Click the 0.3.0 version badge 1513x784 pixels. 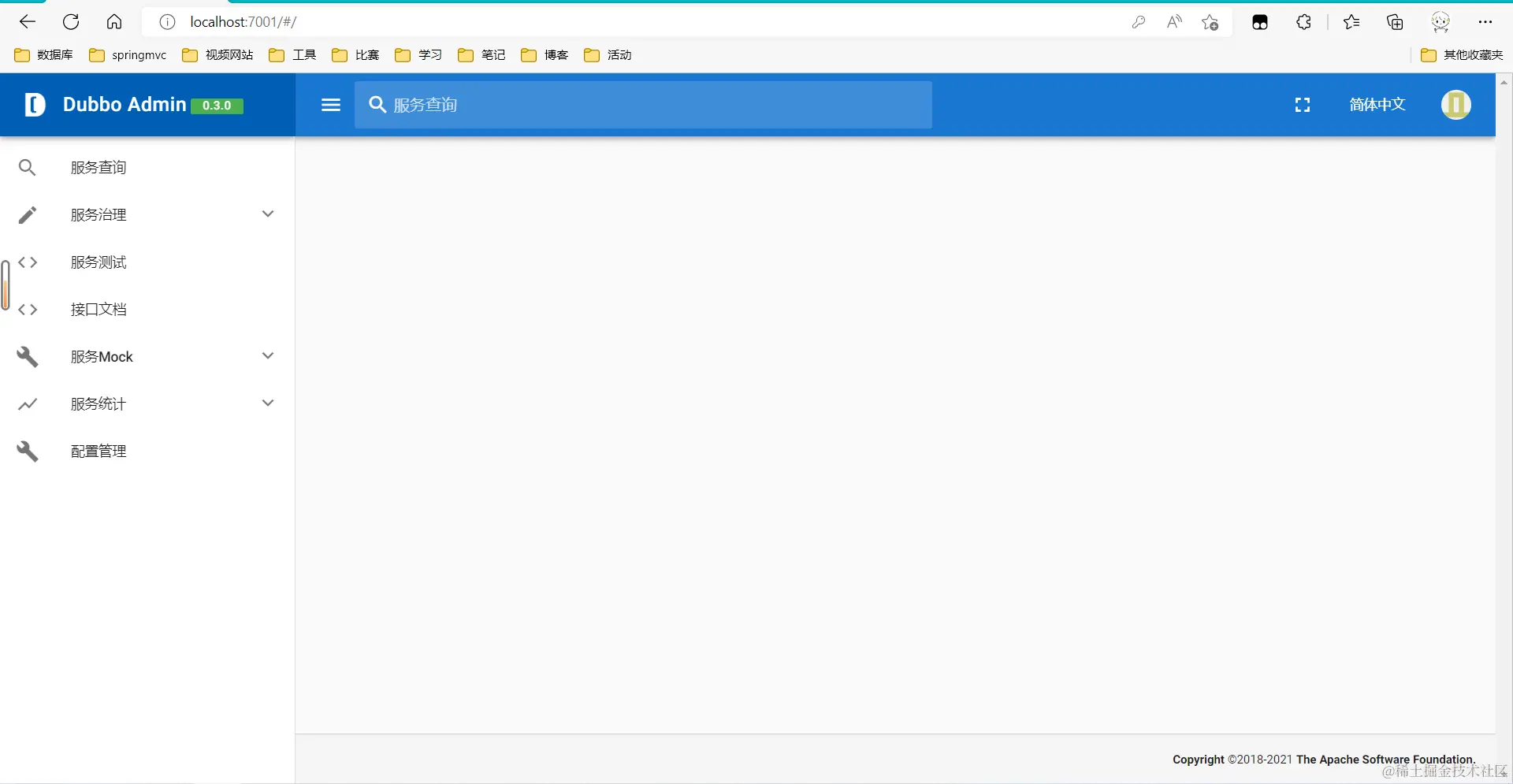coord(217,106)
